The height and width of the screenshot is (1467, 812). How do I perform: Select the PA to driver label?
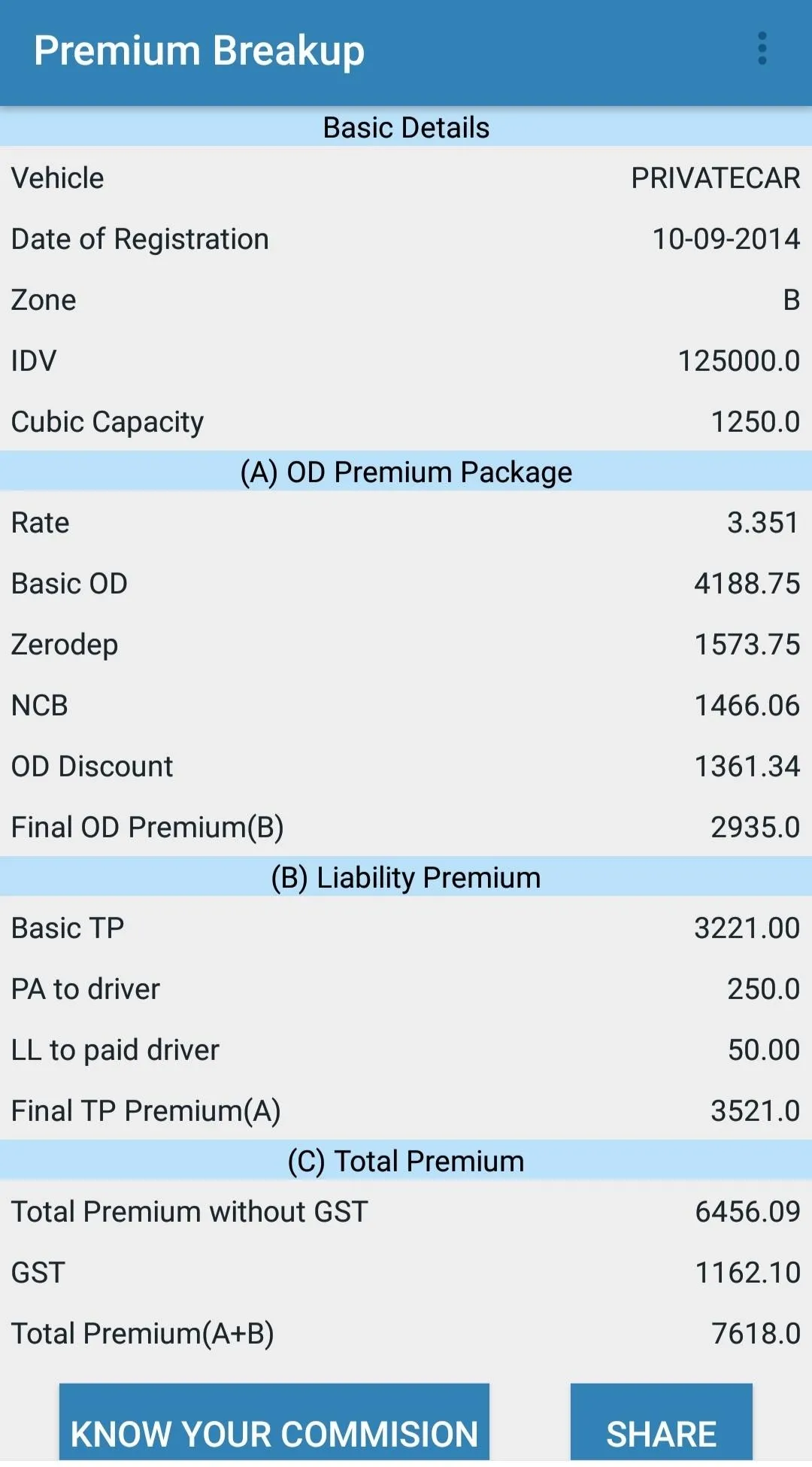[86, 989]
